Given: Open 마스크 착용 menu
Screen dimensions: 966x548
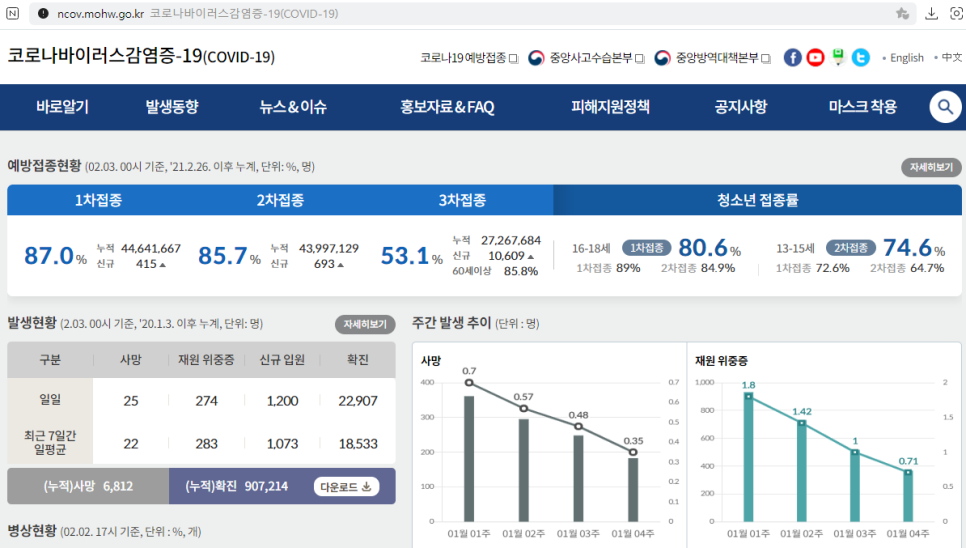Looking at the screenshot, I should click(862, 107).
